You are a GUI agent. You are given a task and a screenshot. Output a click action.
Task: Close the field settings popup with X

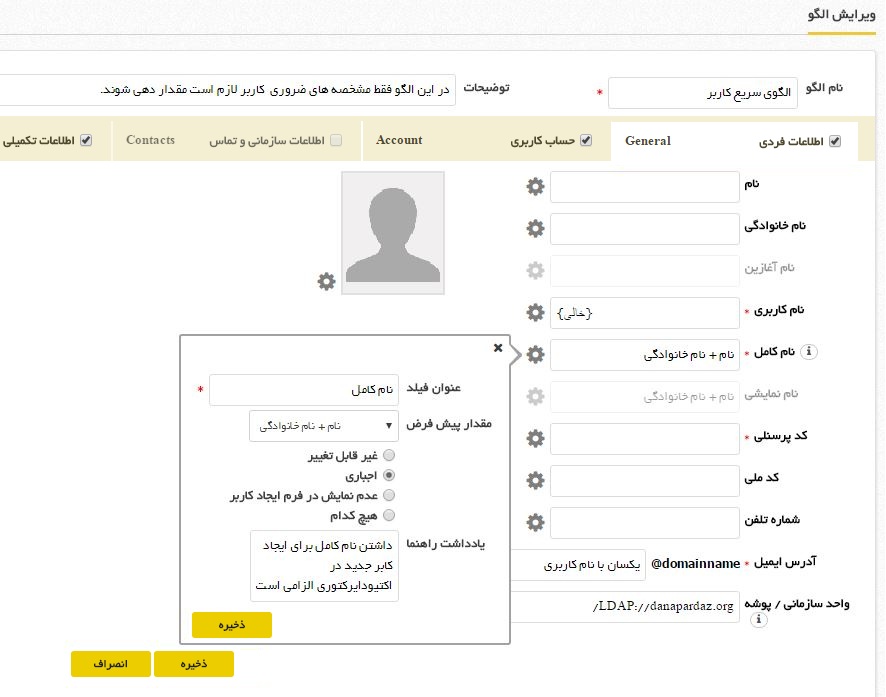(498, 348)
